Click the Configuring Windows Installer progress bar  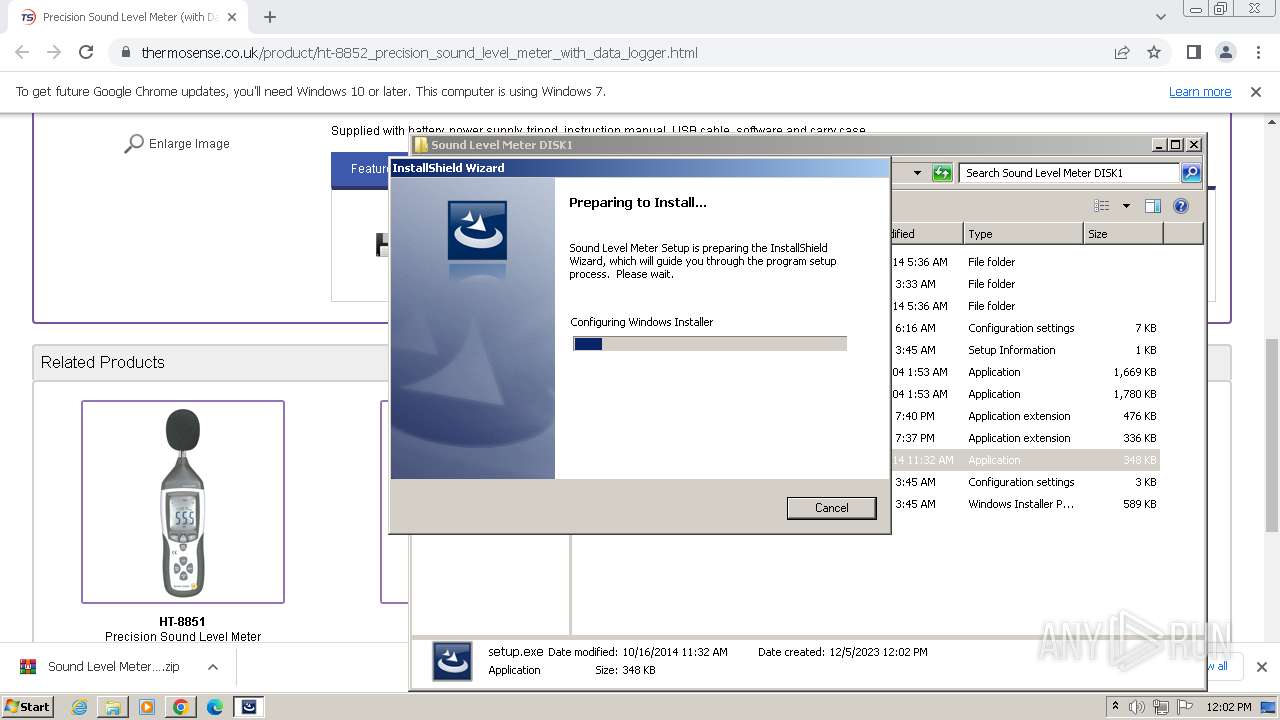tap(710, 343)
